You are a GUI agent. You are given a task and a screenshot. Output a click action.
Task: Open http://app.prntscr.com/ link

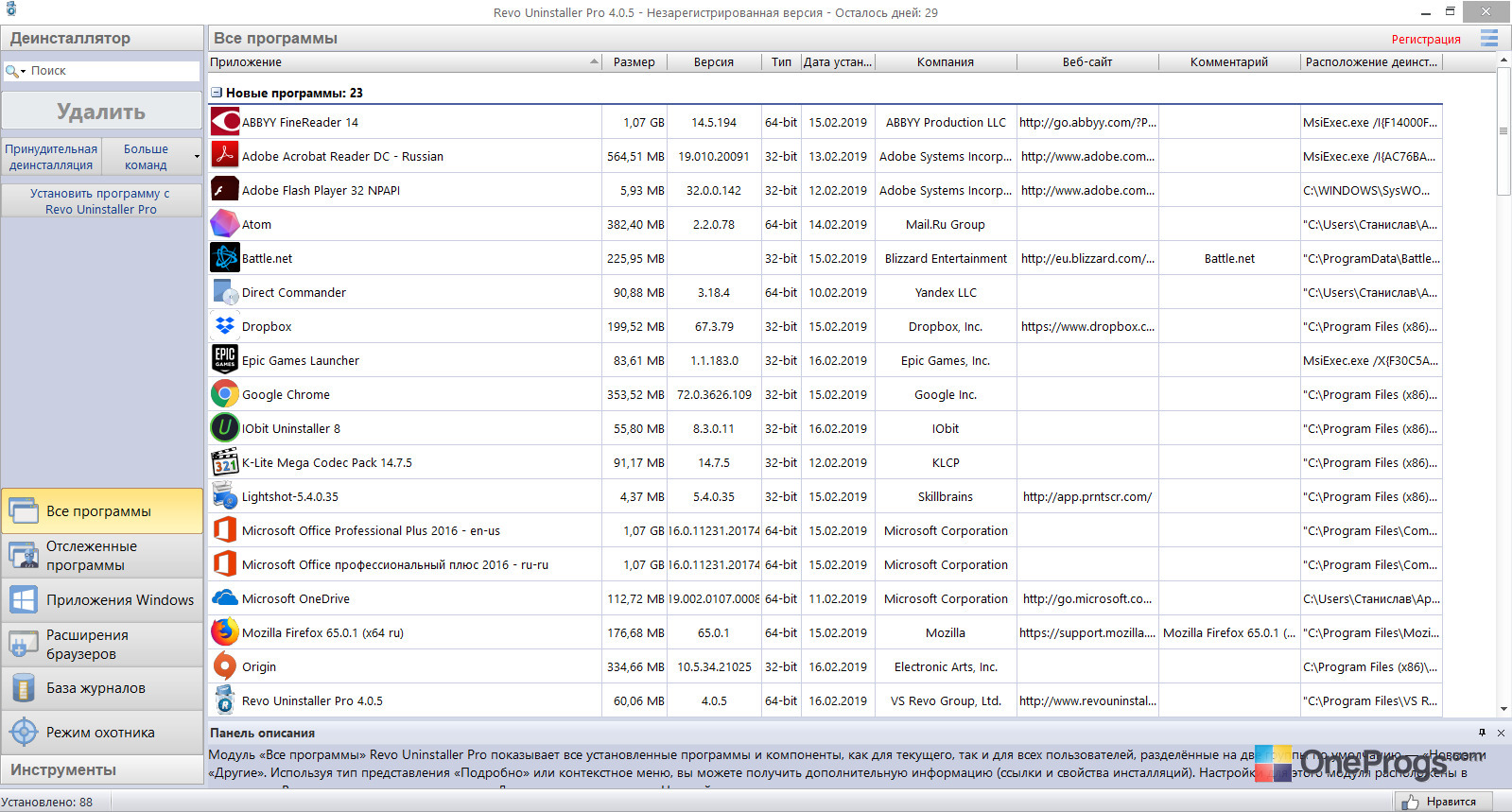[x=1087, y=497]
